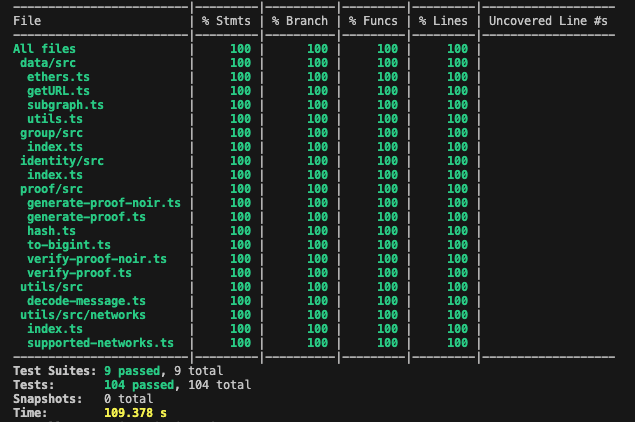Click the 'to-bigint.ts' file name
The height and width of the screenshot is (422, 635).
pos(69,245)
